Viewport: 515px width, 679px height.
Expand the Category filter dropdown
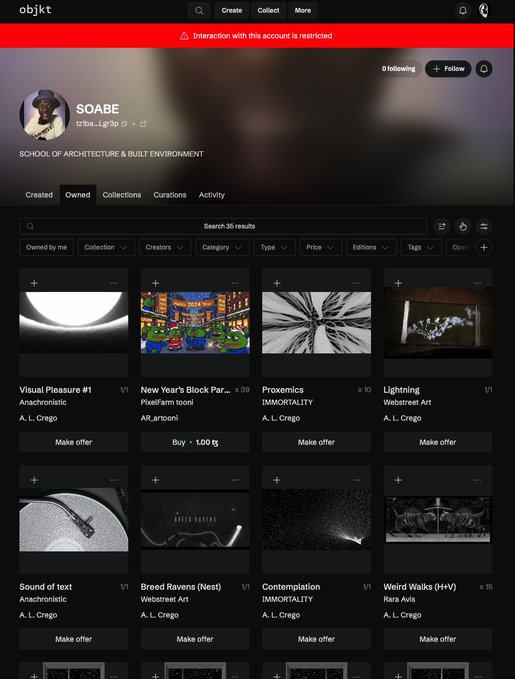tap(222, 247)
